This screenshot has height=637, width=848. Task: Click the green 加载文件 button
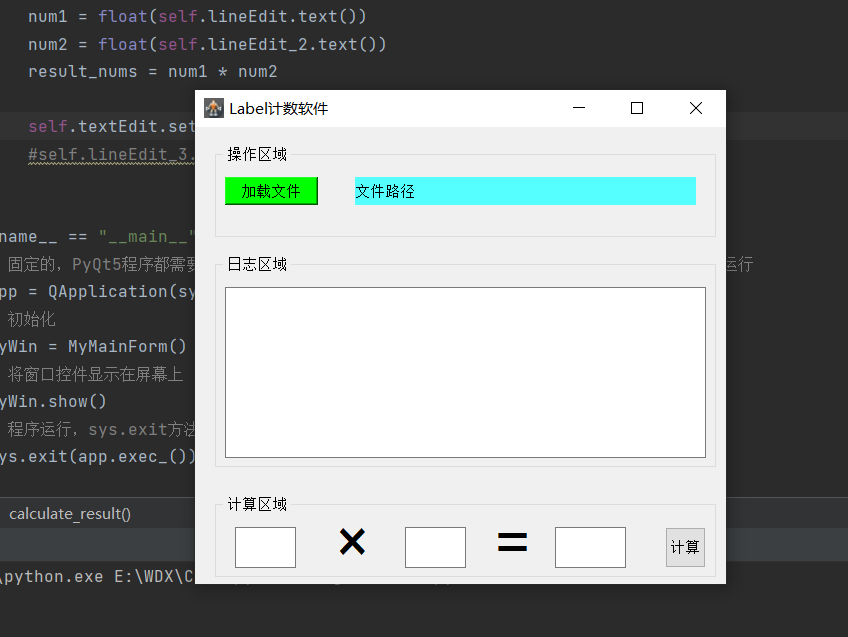click(x=271, y=191)
